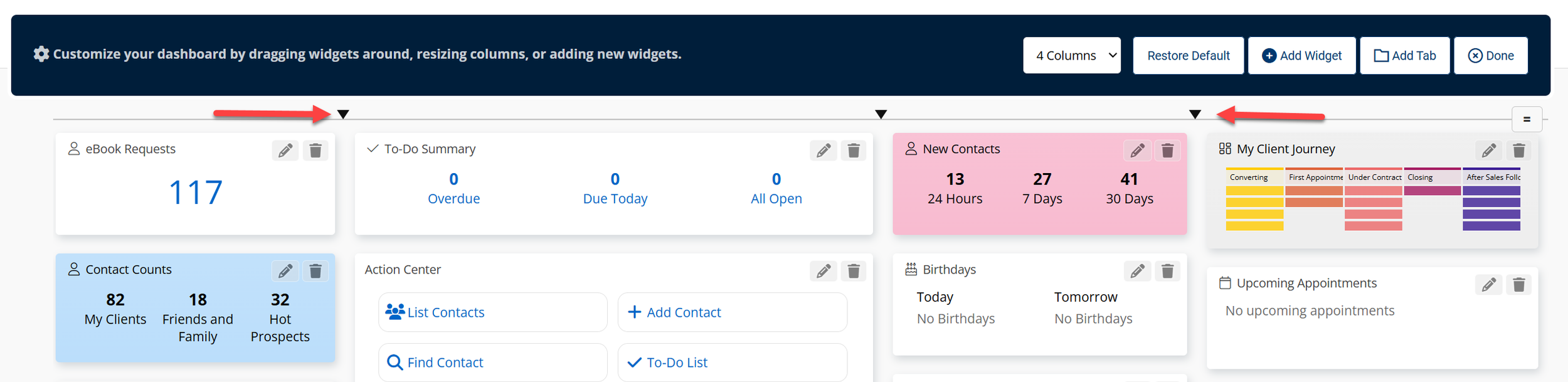Click Add Widget button
The height and width of the screenshot is (382, 1568).
[x=1302, y=55]
